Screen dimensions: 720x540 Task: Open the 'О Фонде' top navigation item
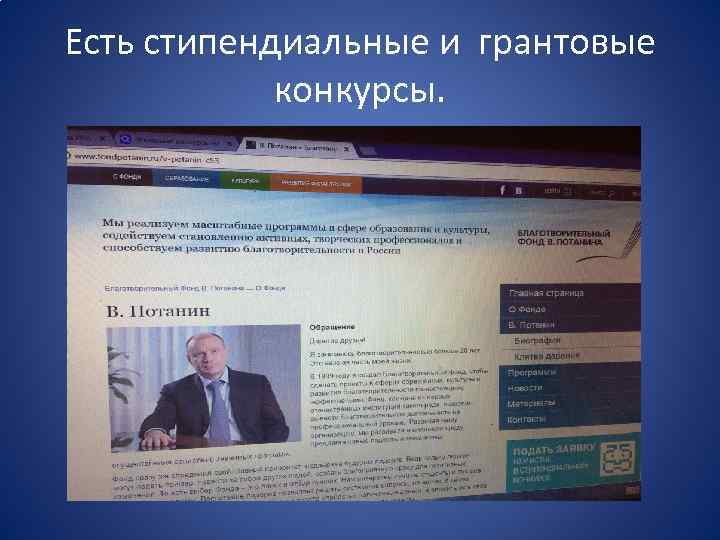pos(127,177)
